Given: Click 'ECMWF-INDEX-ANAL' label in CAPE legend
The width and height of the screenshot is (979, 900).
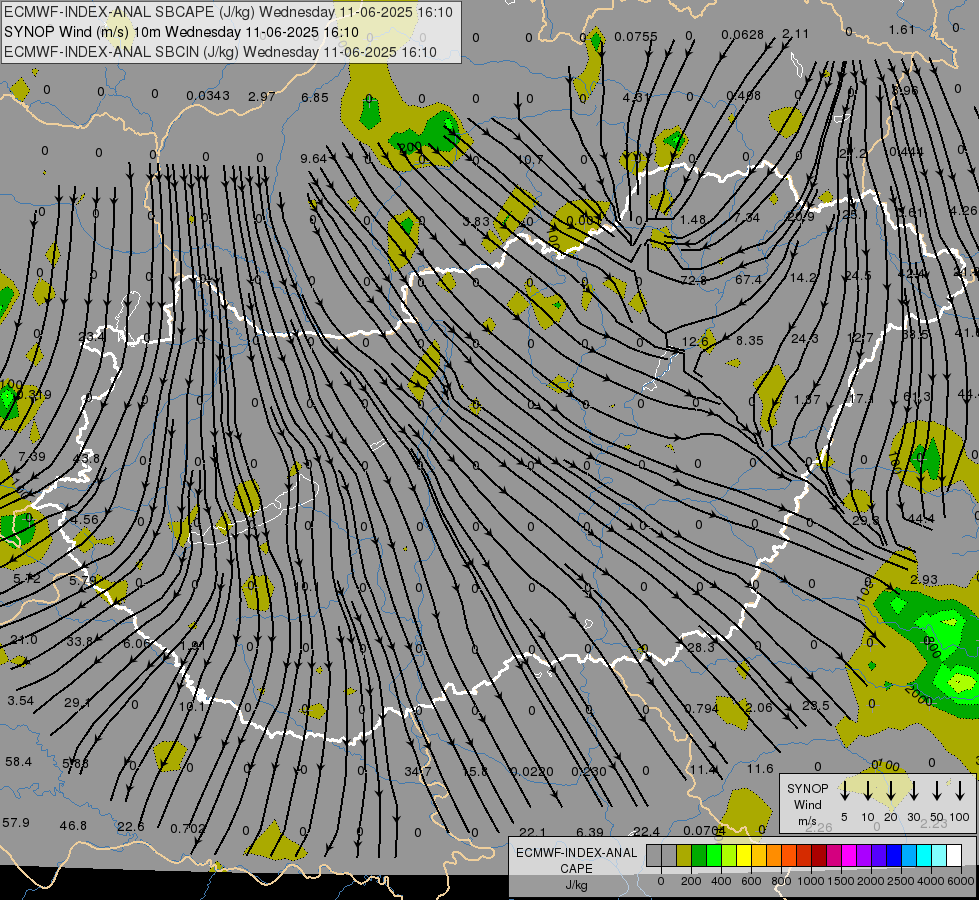Looking at the screenshot, I should 576,853.
